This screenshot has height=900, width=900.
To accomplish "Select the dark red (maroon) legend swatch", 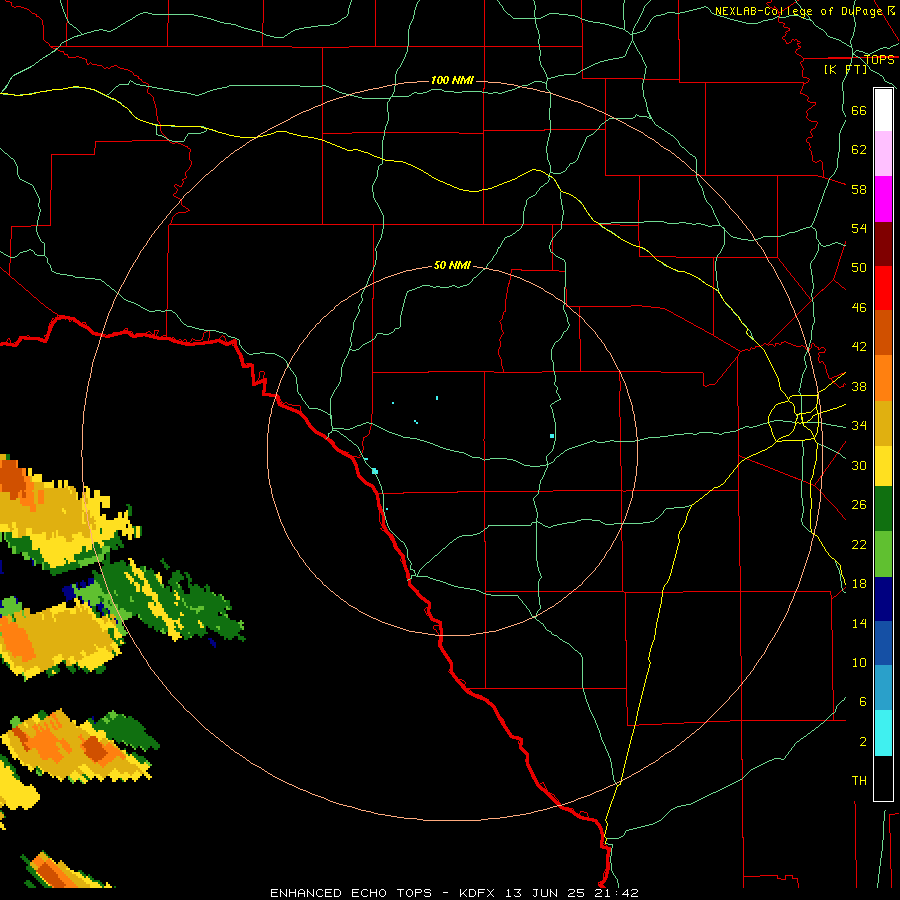I will pos(883,243).
